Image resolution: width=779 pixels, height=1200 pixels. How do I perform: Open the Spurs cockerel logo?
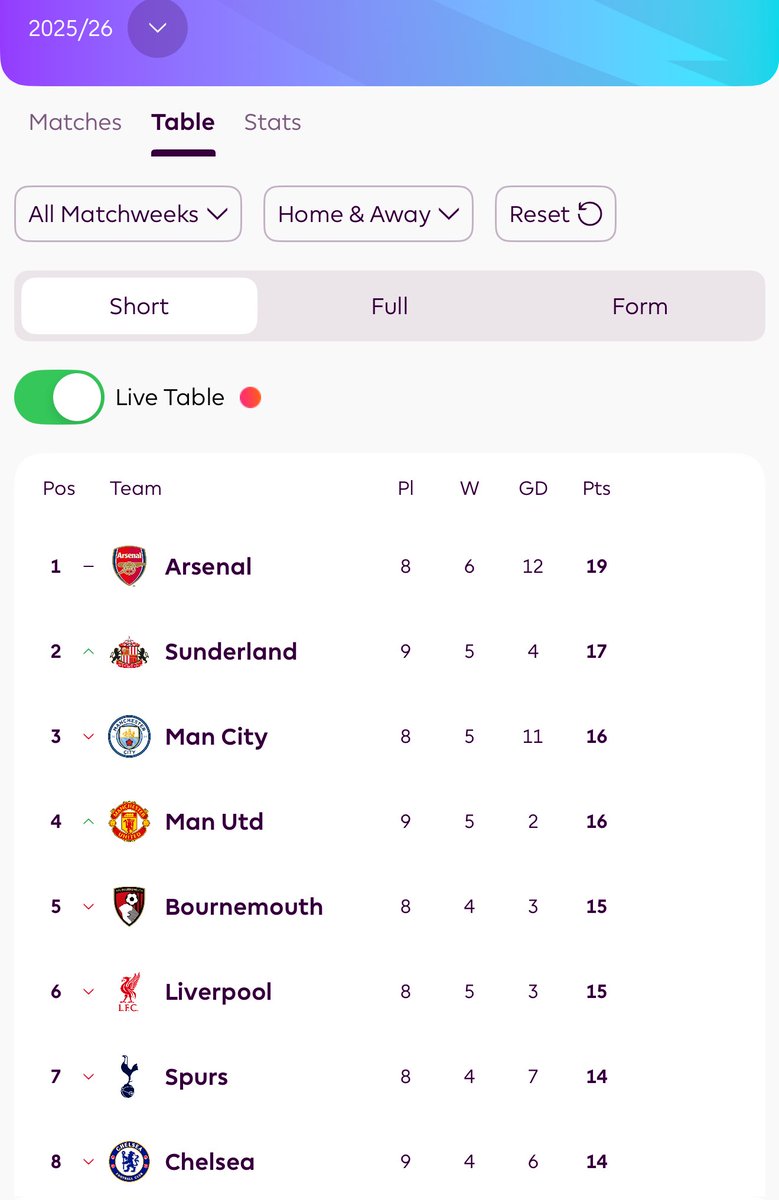pos(129,1076)
